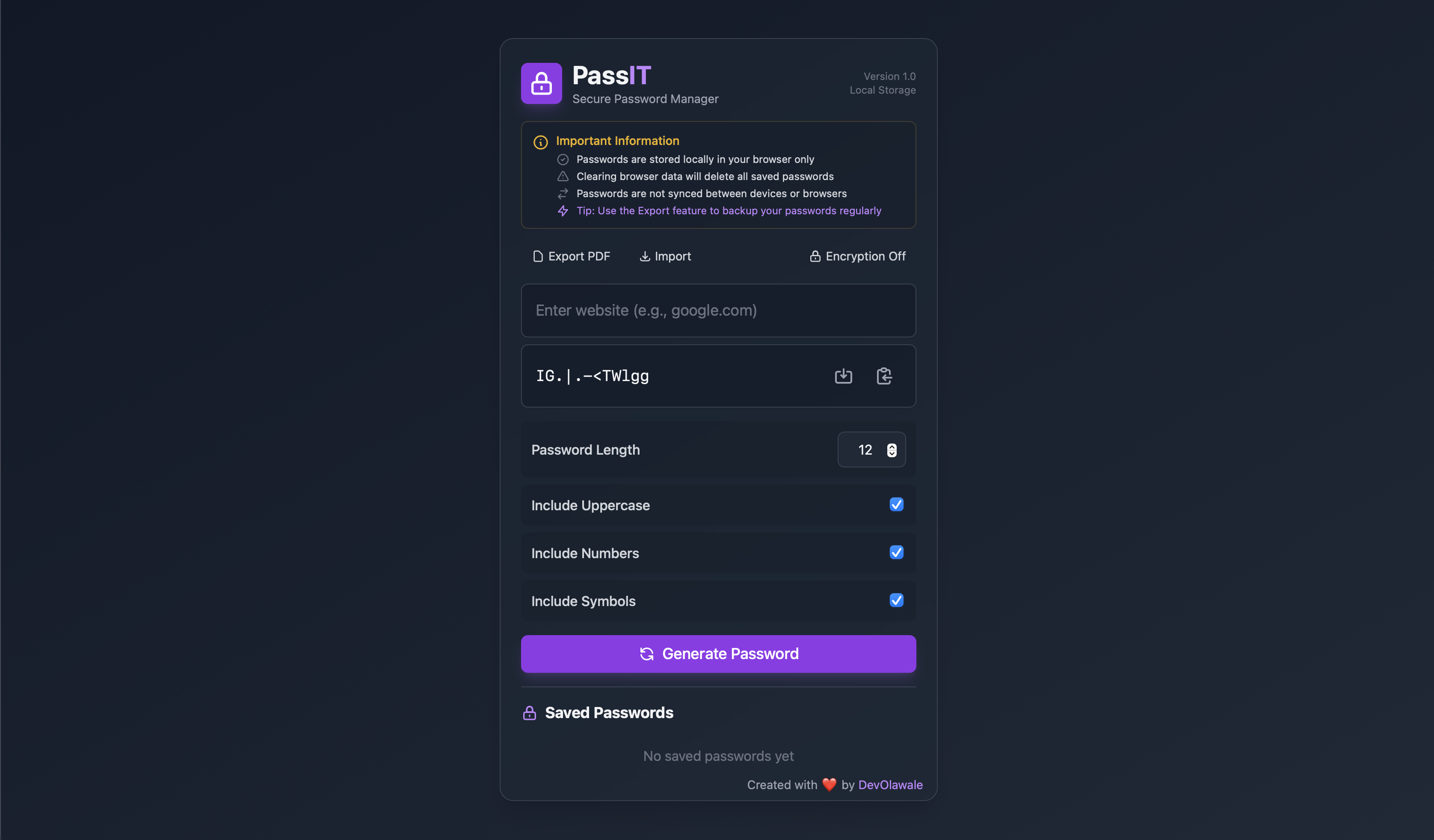The height and width of the screenshot is (840, 1434).
Task: Click the Saved Passwords lock icon
Action: [x=529, y=713]
